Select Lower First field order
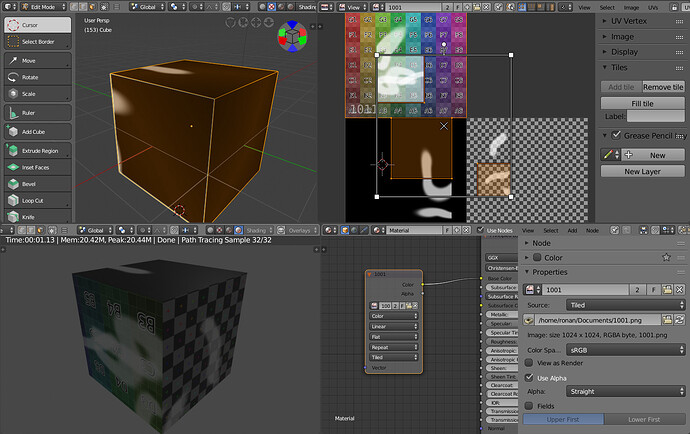 click(x=644, y=419)
